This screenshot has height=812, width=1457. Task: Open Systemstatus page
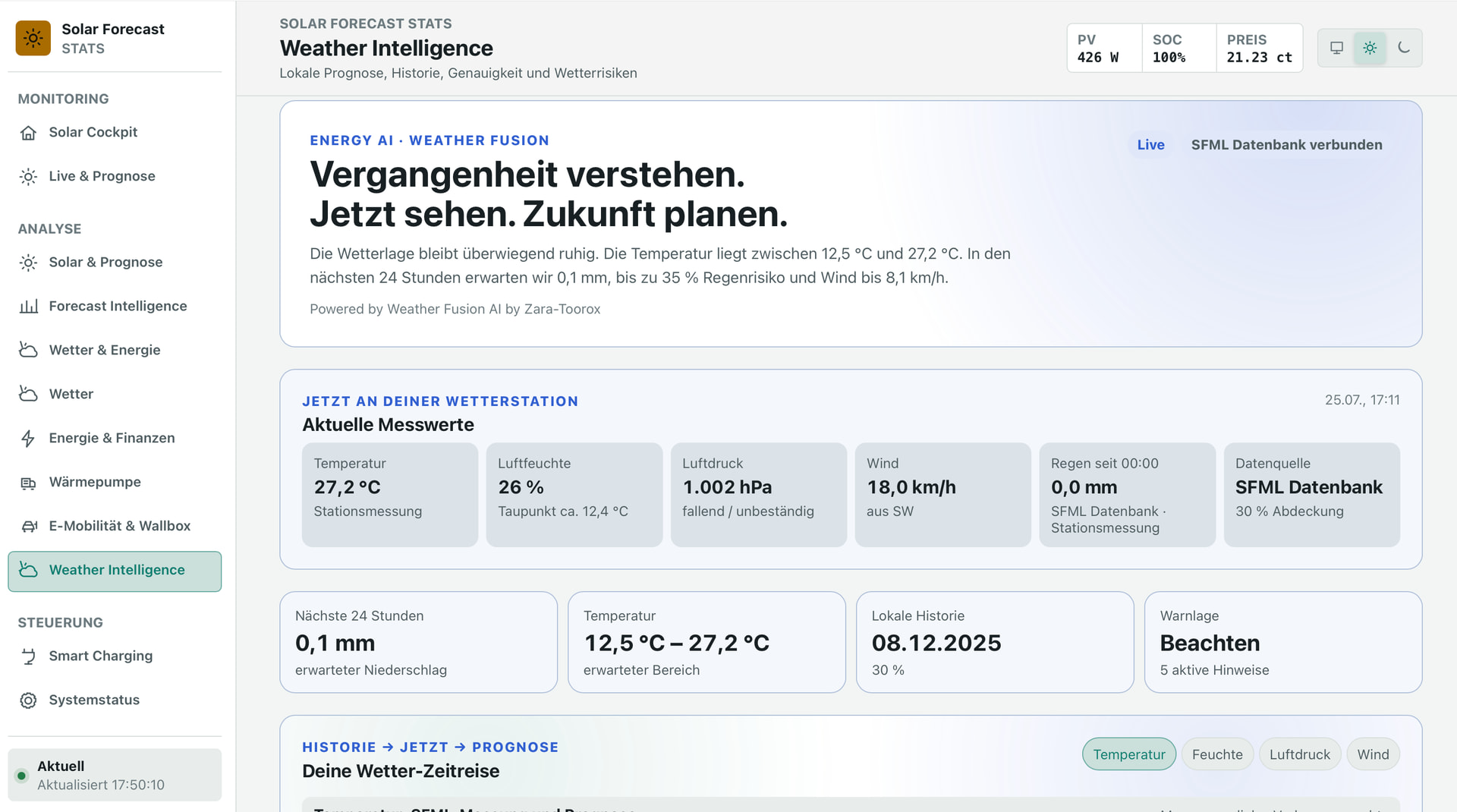[x=115, y=700]
